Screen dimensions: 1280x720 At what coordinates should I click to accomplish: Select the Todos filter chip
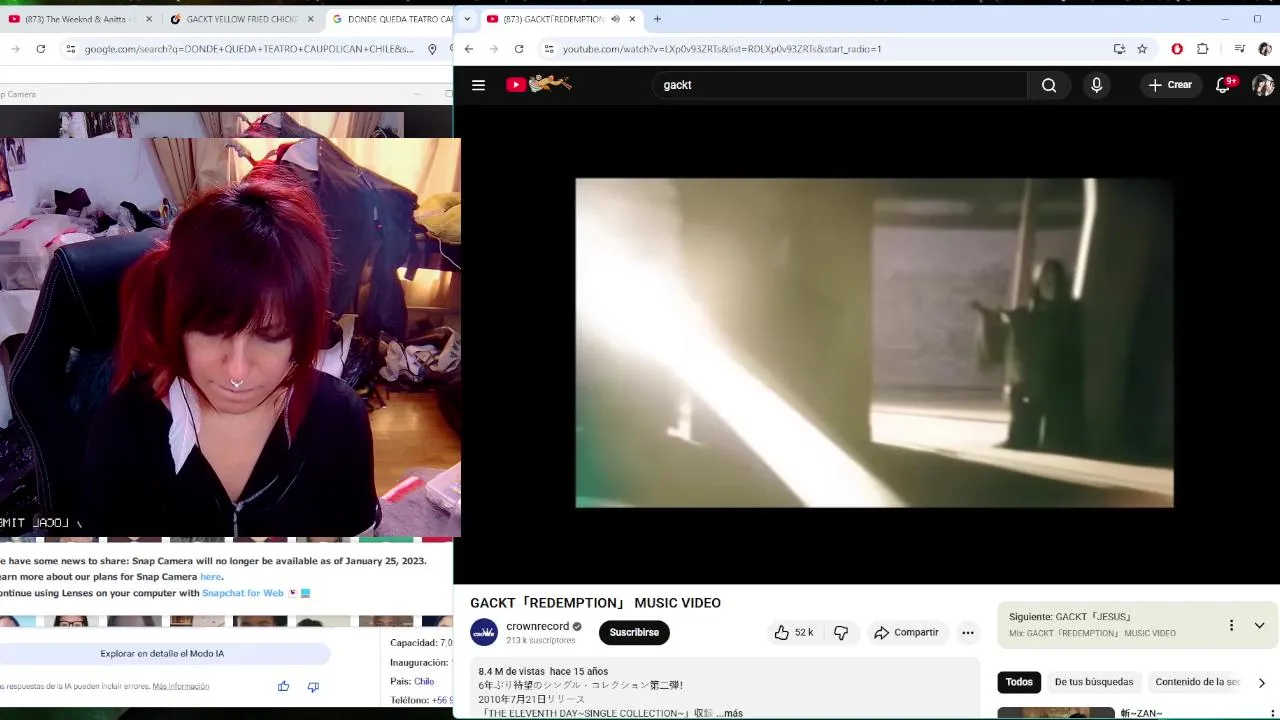[1019, 682]
